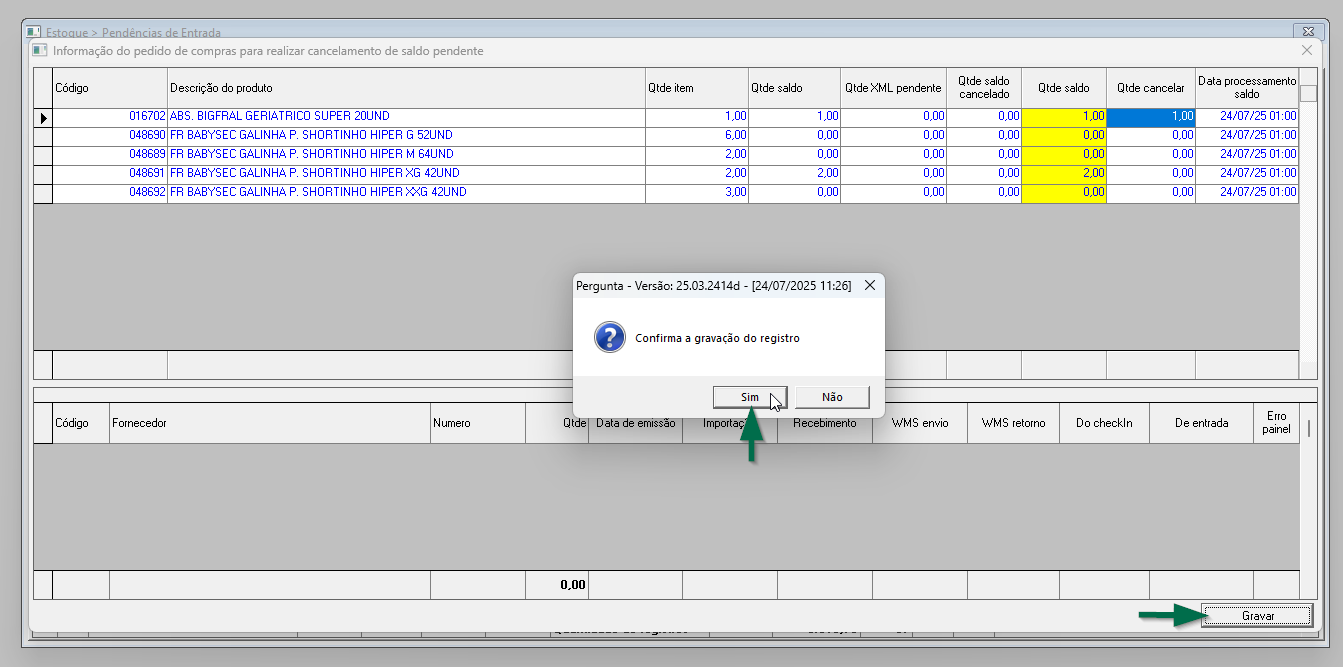
Task: Click the 'Informação do pedido' window title icon
Action: click(39, 50)
